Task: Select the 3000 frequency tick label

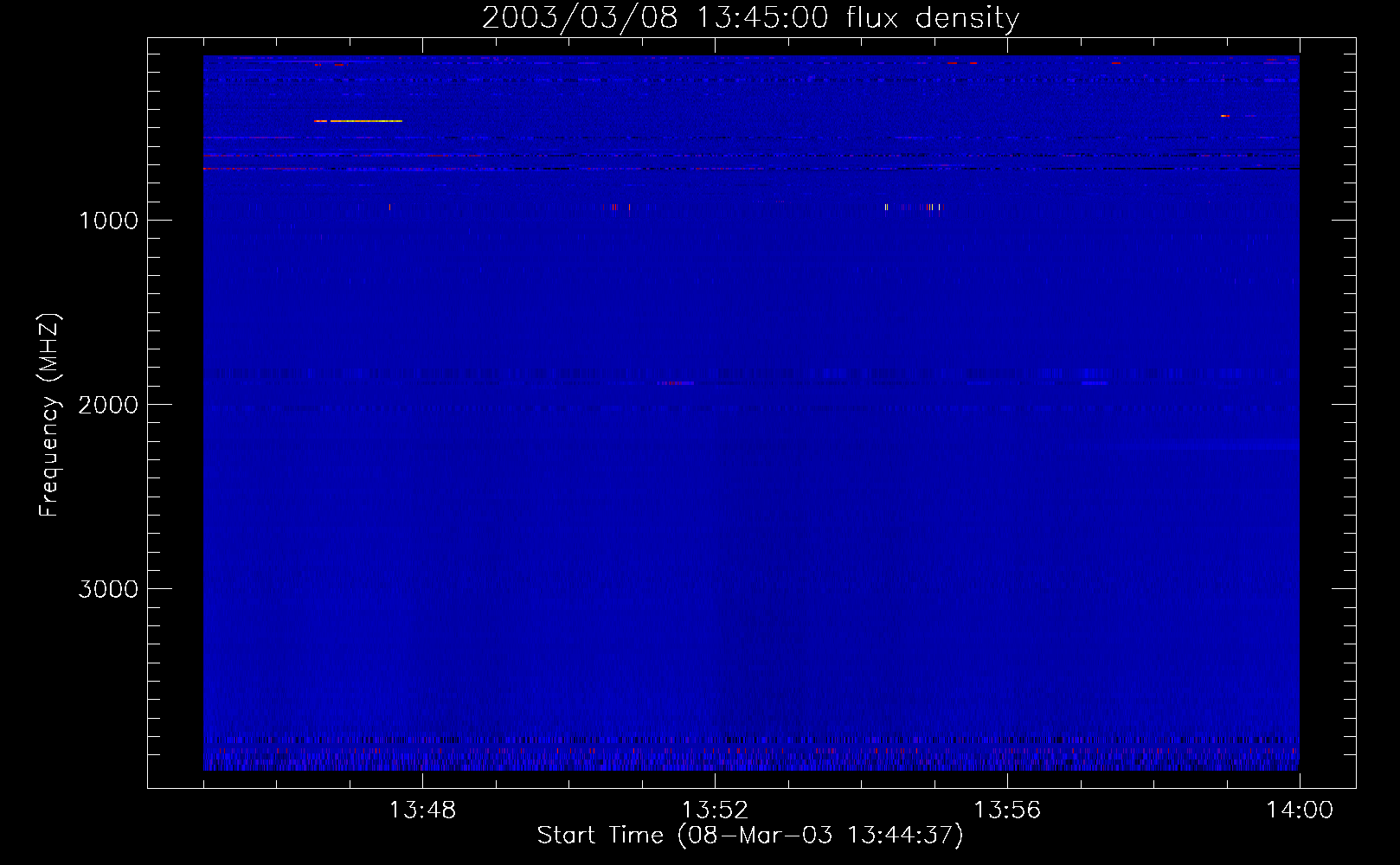Action: [x=108, y=589]
